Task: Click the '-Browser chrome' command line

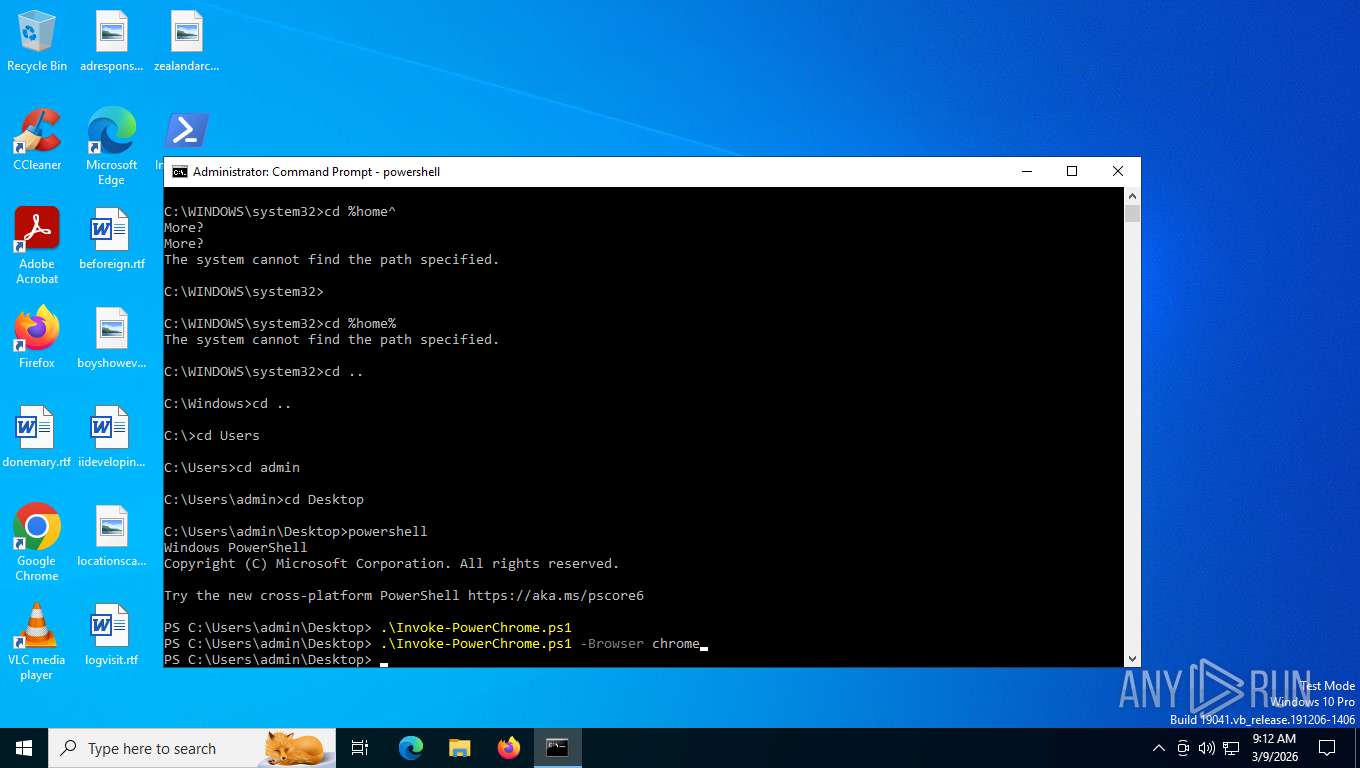Action: [436, 644]
